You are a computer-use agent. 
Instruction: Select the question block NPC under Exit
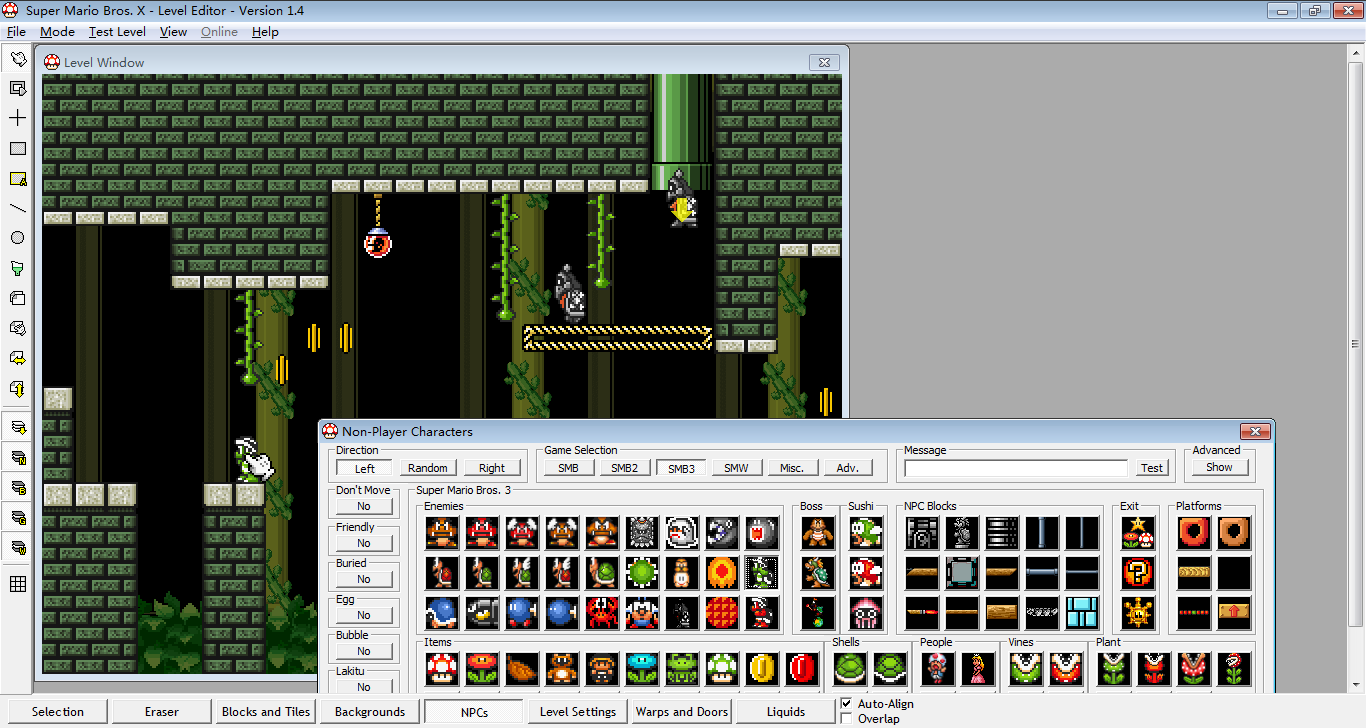pos(1137,573)
